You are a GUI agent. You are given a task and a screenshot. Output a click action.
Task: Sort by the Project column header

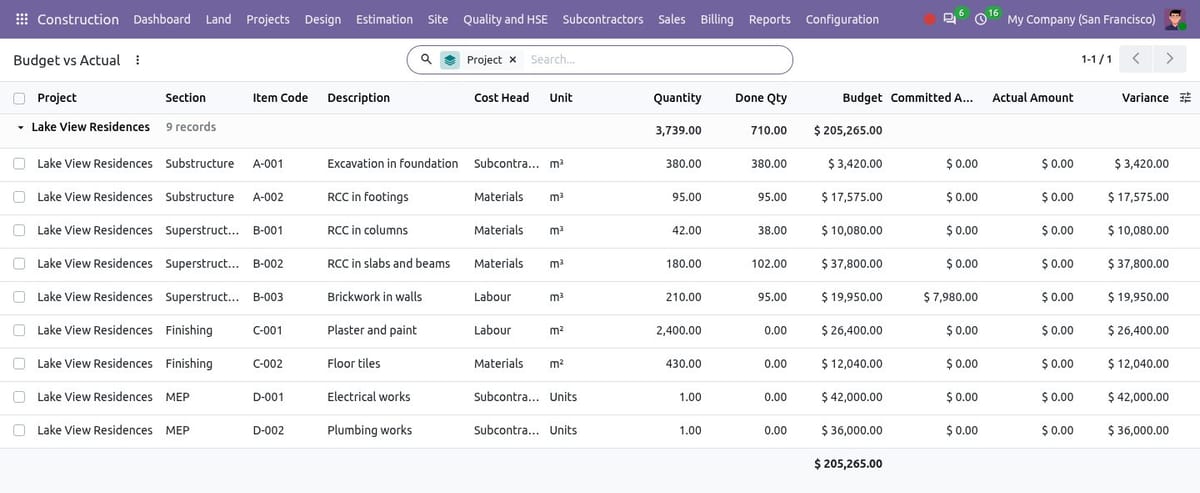coord(57,98)
